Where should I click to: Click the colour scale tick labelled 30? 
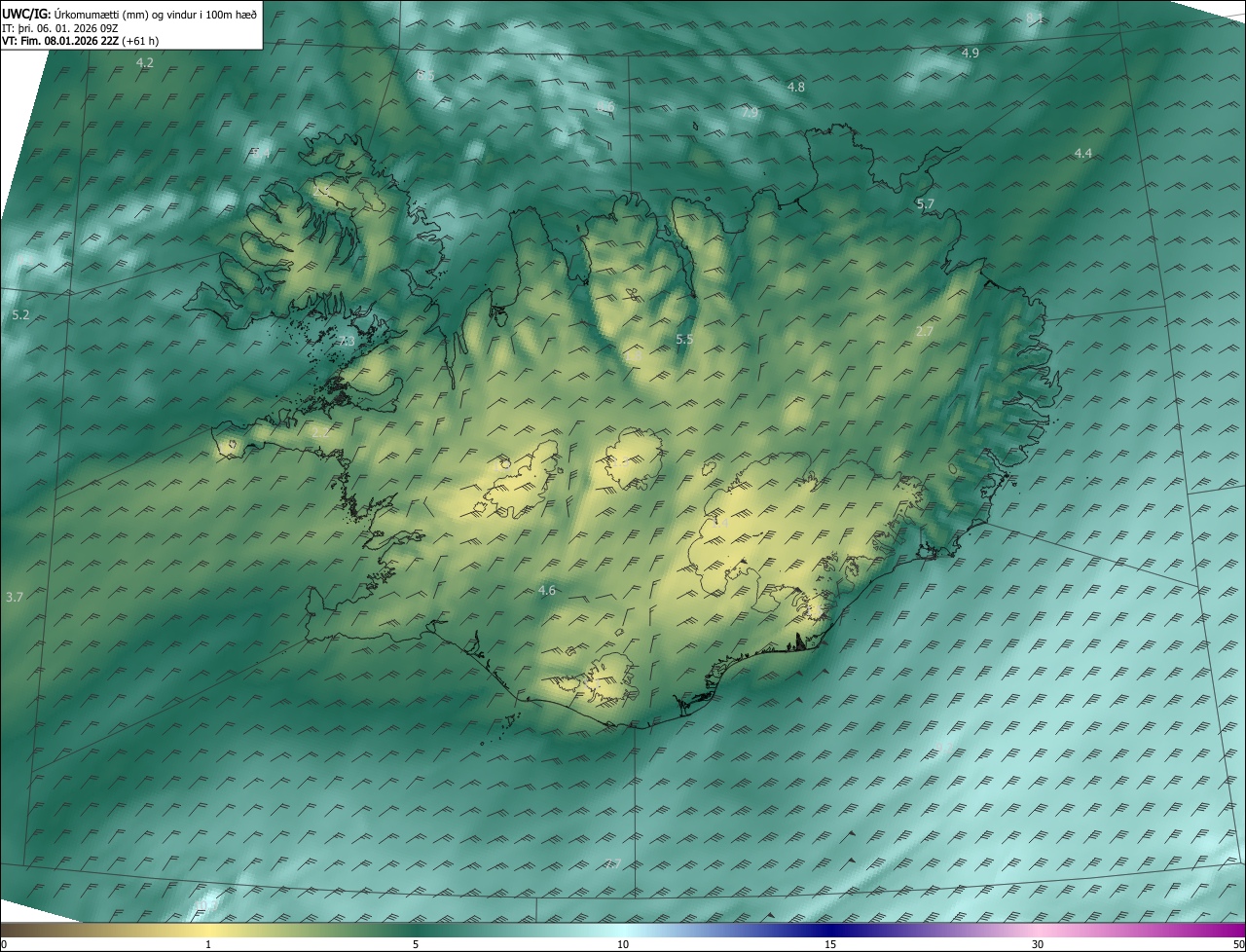[1038, 944]
